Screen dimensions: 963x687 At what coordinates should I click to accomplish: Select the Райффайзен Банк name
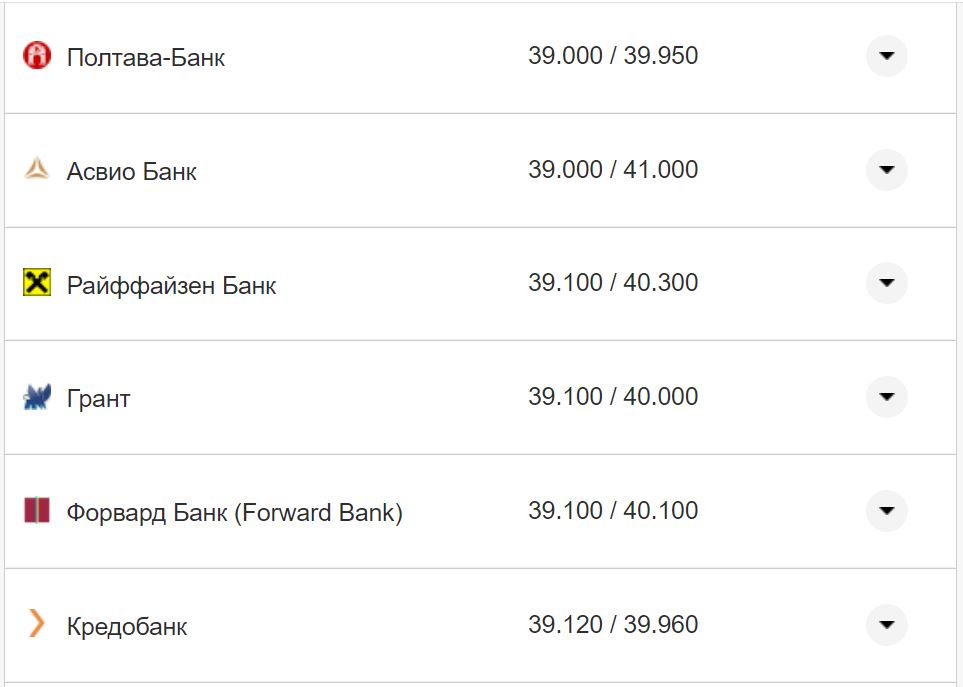pos(171,286)
